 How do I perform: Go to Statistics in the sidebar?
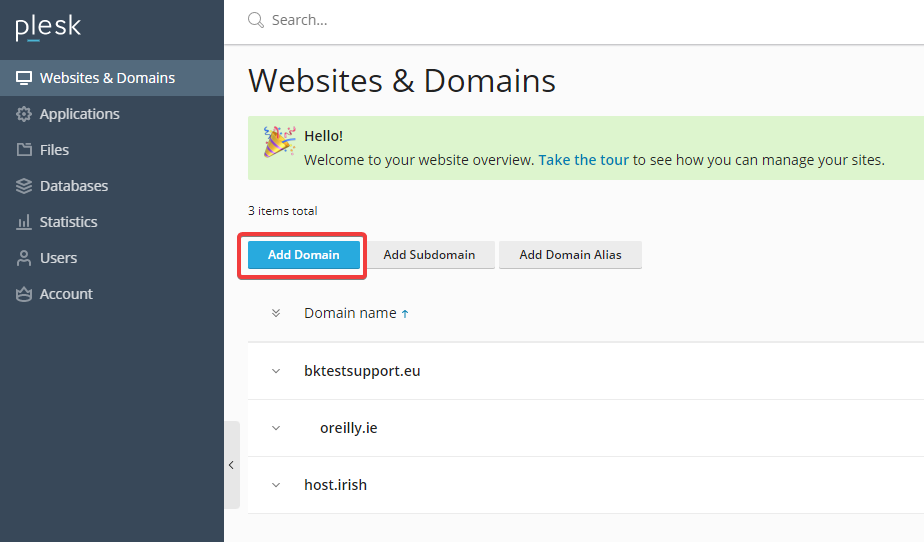click(68, 222)
